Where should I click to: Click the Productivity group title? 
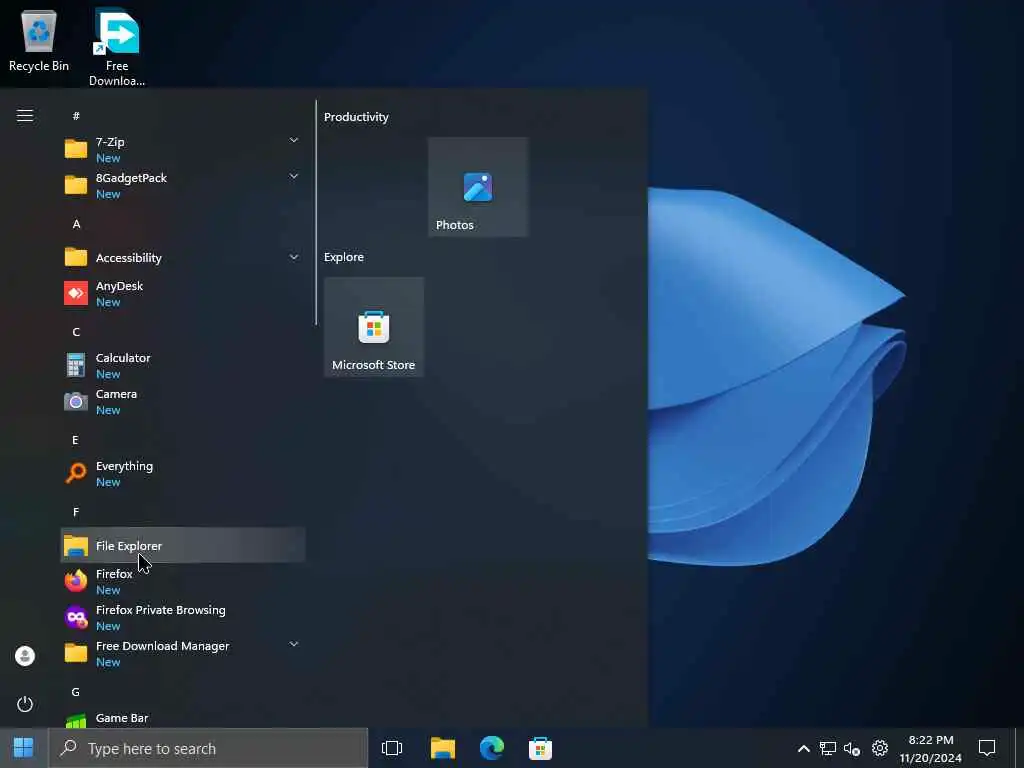(x=356, y=117)
